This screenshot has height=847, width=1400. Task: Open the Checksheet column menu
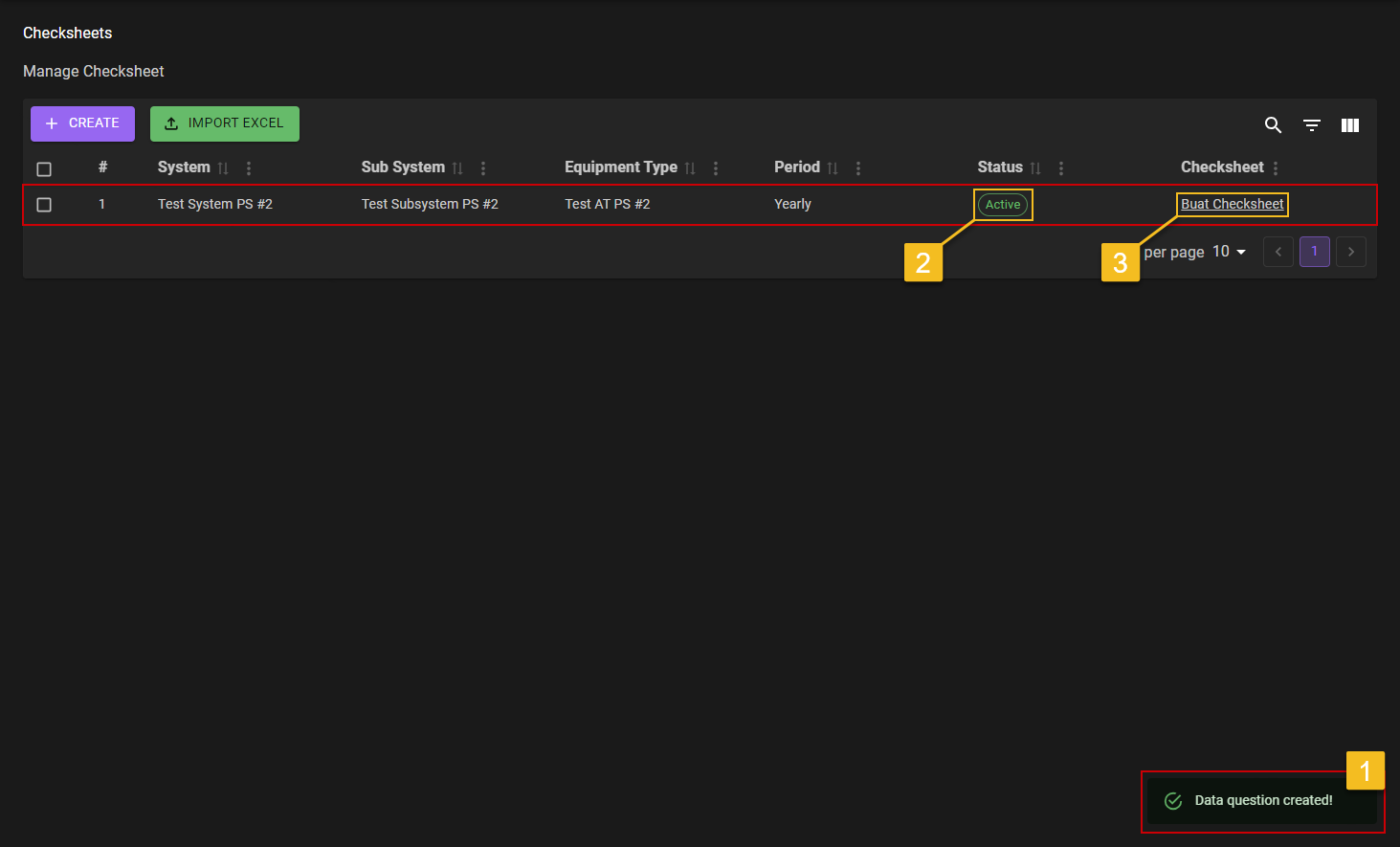[1275, 167]
